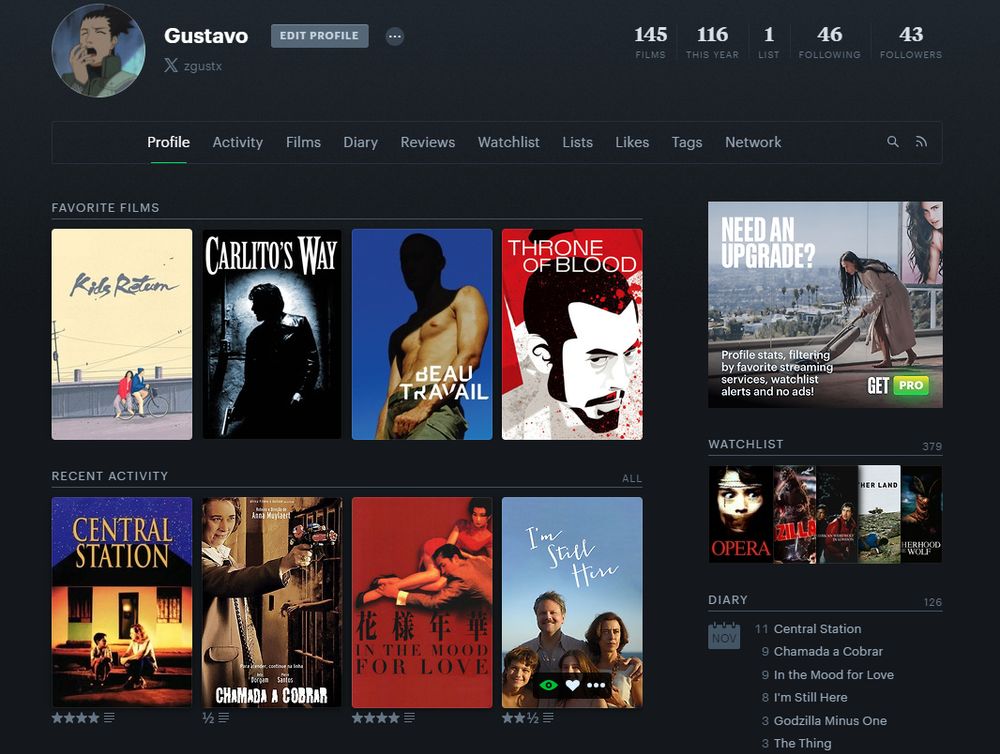Click the half-star rating under Chamada a Cobrar
This screenshot has height=754, width=1000.
coord(207,718)
